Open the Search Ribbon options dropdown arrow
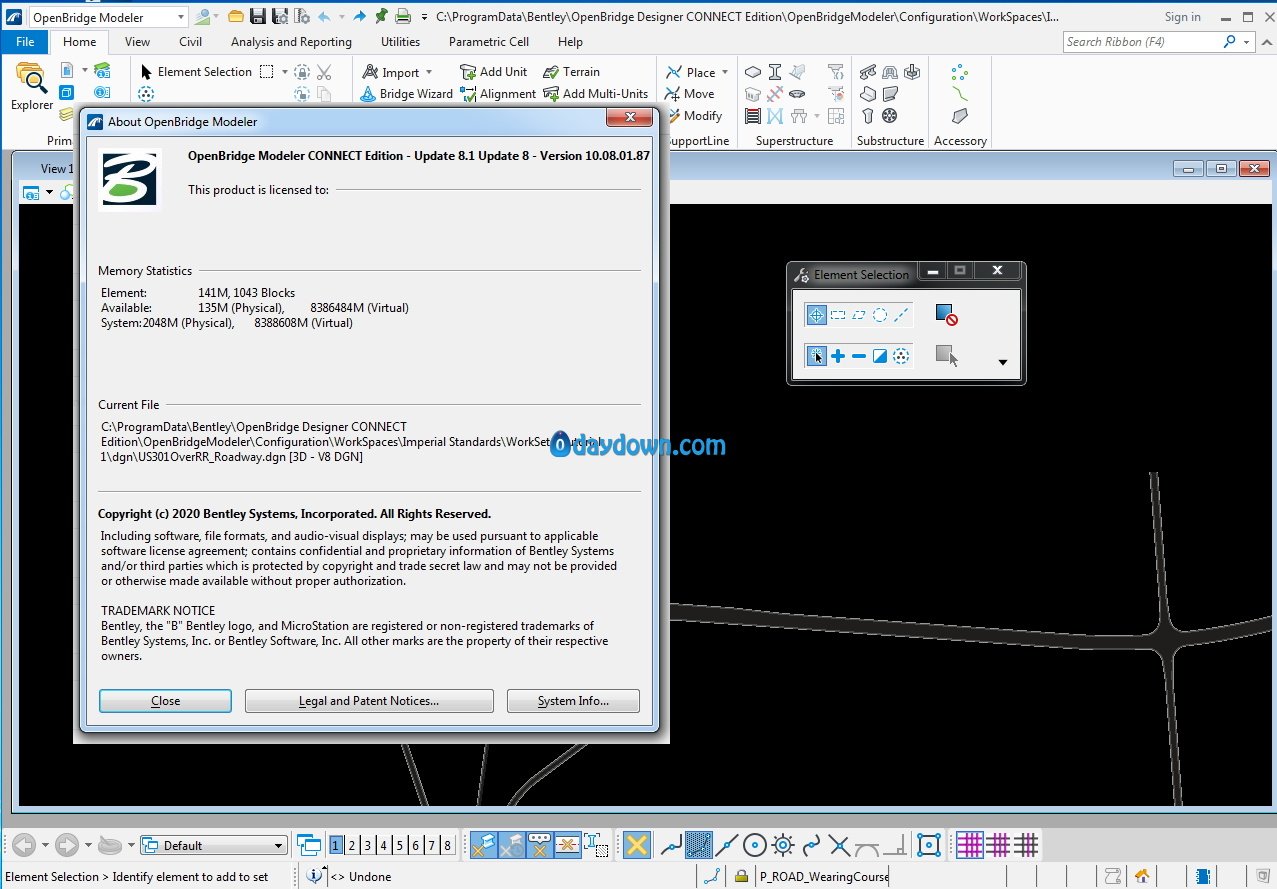This screenshot has width=1277, height=889. (1247, 42)
